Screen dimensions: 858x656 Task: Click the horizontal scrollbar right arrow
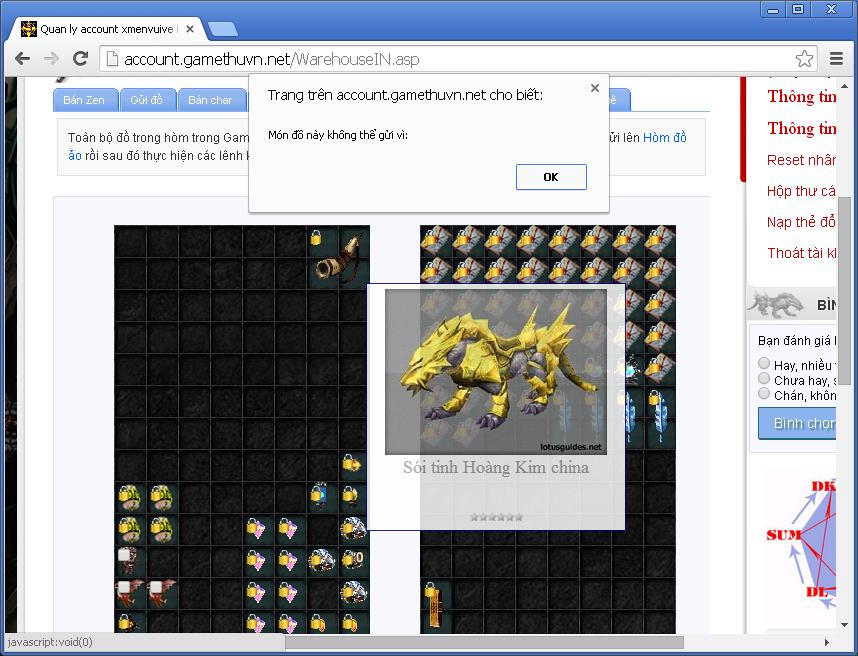[827, 642]
